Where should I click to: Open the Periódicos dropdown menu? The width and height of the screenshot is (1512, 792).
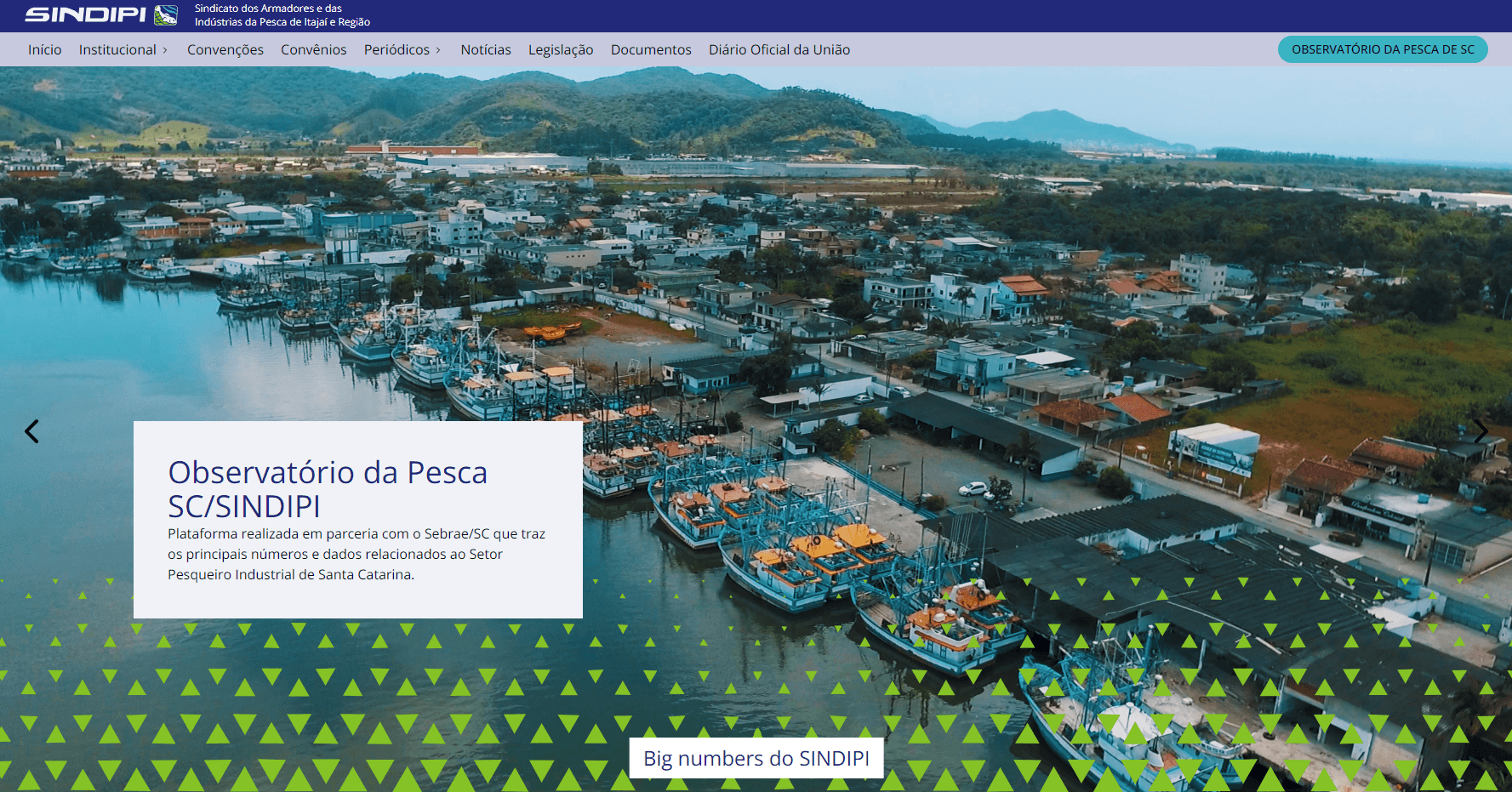tap(402, 50)
